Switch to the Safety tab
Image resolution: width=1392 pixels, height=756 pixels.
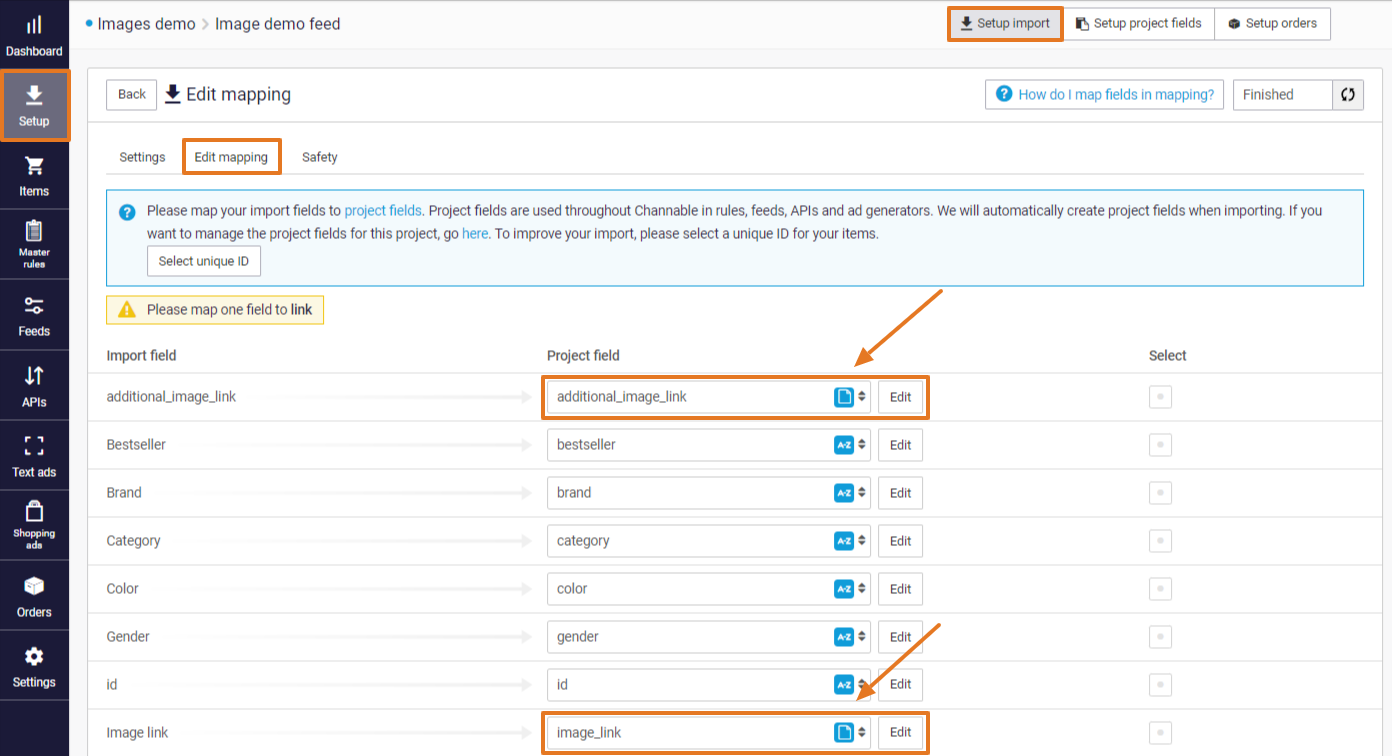tap(319, 157)
